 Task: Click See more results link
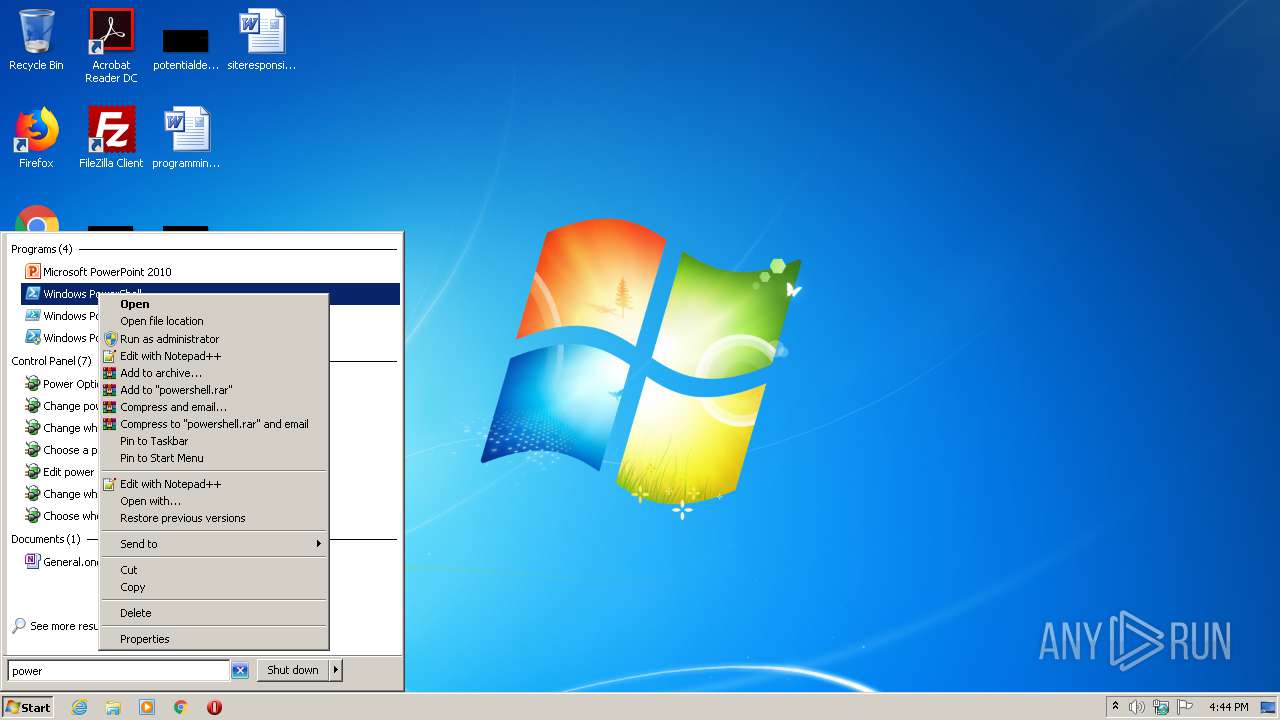pyautogui.click(x=55, y=626)
